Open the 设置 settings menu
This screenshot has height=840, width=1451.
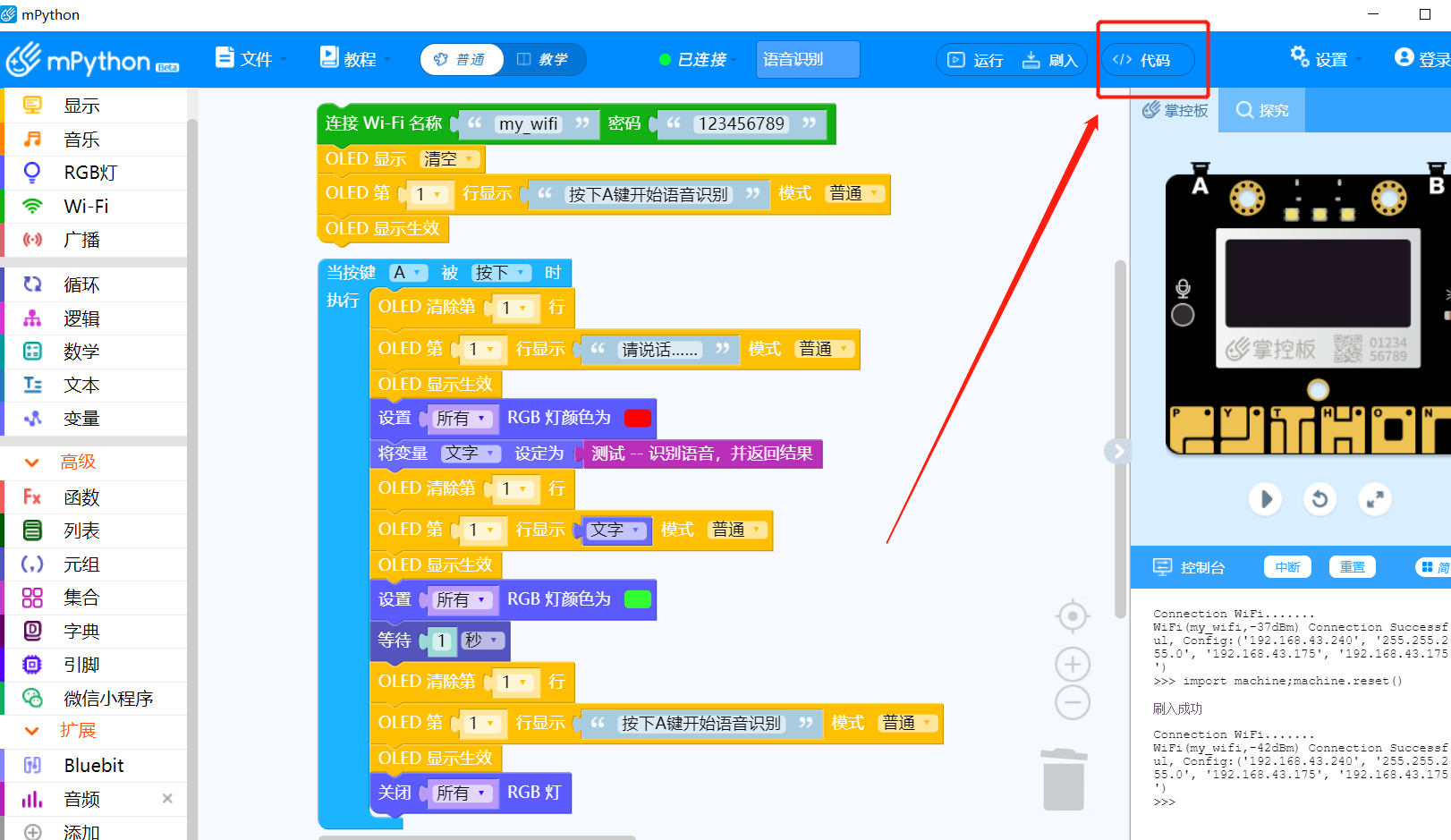(x=1326, y=59)
